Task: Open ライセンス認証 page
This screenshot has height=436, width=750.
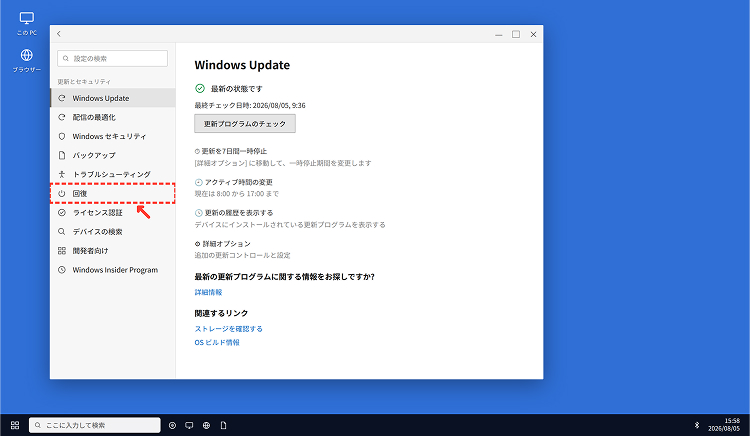Action: point(113,213)
